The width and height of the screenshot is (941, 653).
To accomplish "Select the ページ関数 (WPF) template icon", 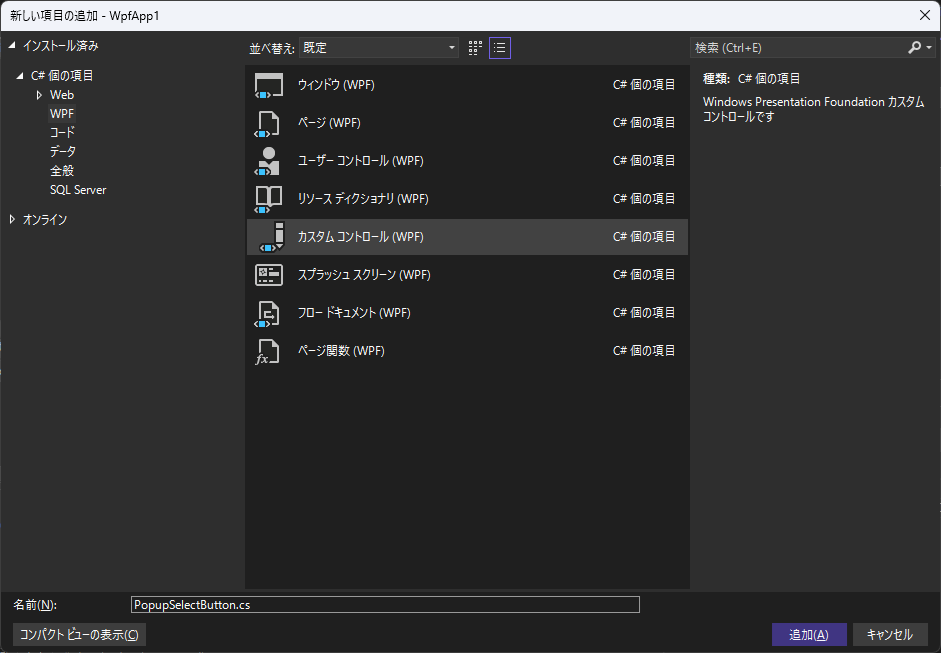I will click(x=268, y=351).
